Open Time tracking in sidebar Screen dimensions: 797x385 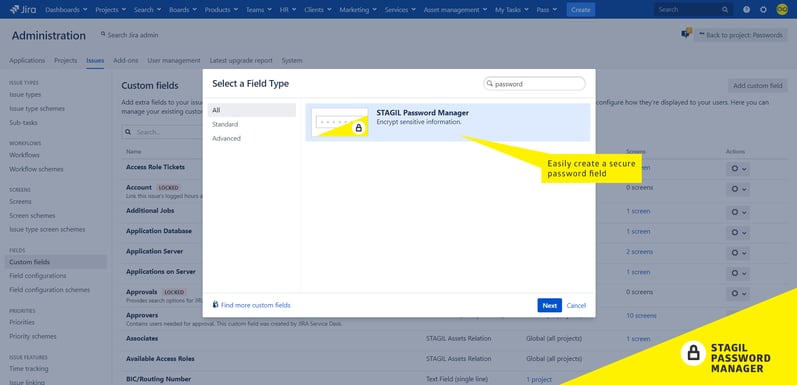tap(29, 369)
